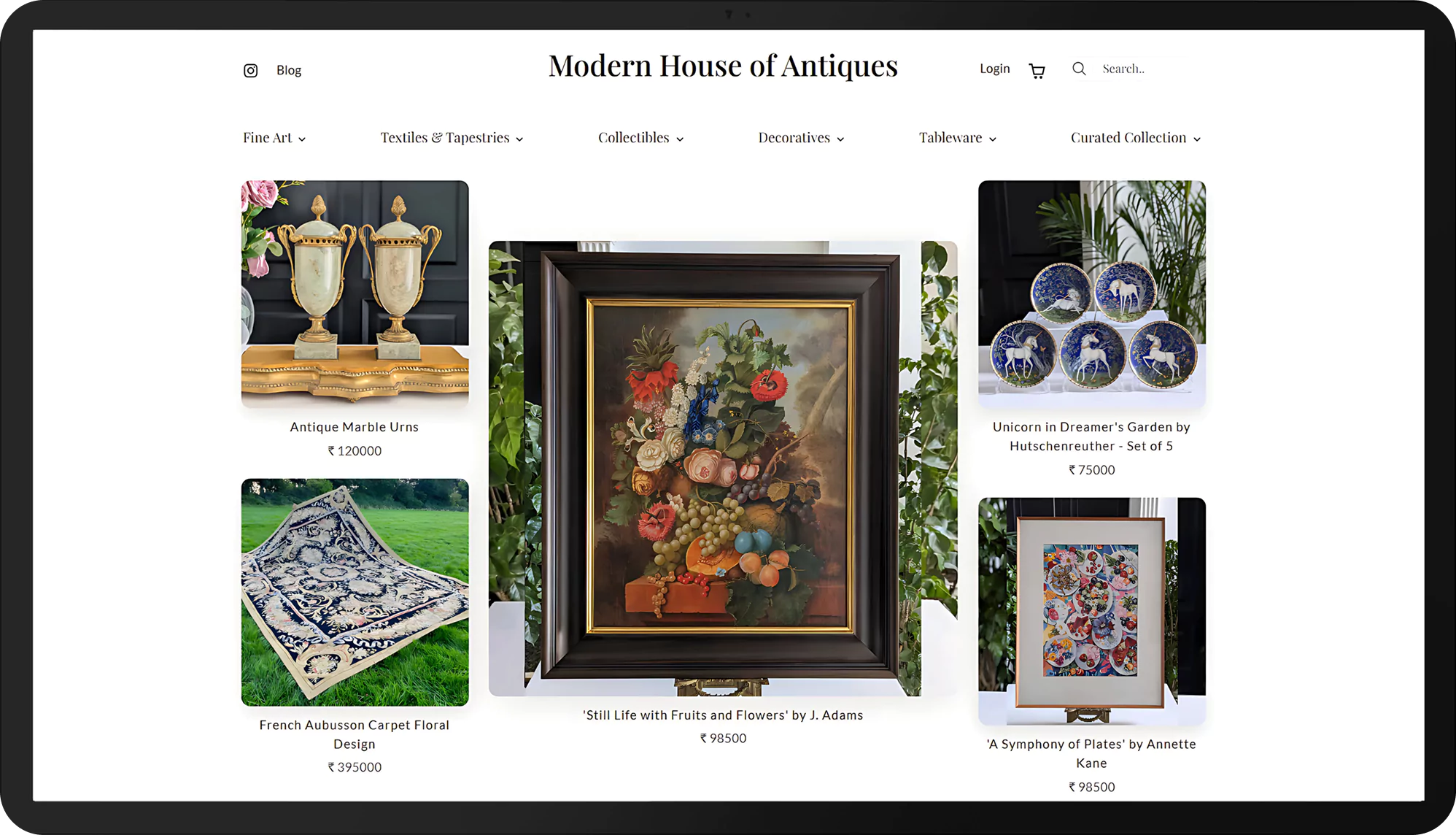This screenshot has width=1456, height=835.
Task: Click the Modern House of Antiques title
Action: click(x=723, y=66)
